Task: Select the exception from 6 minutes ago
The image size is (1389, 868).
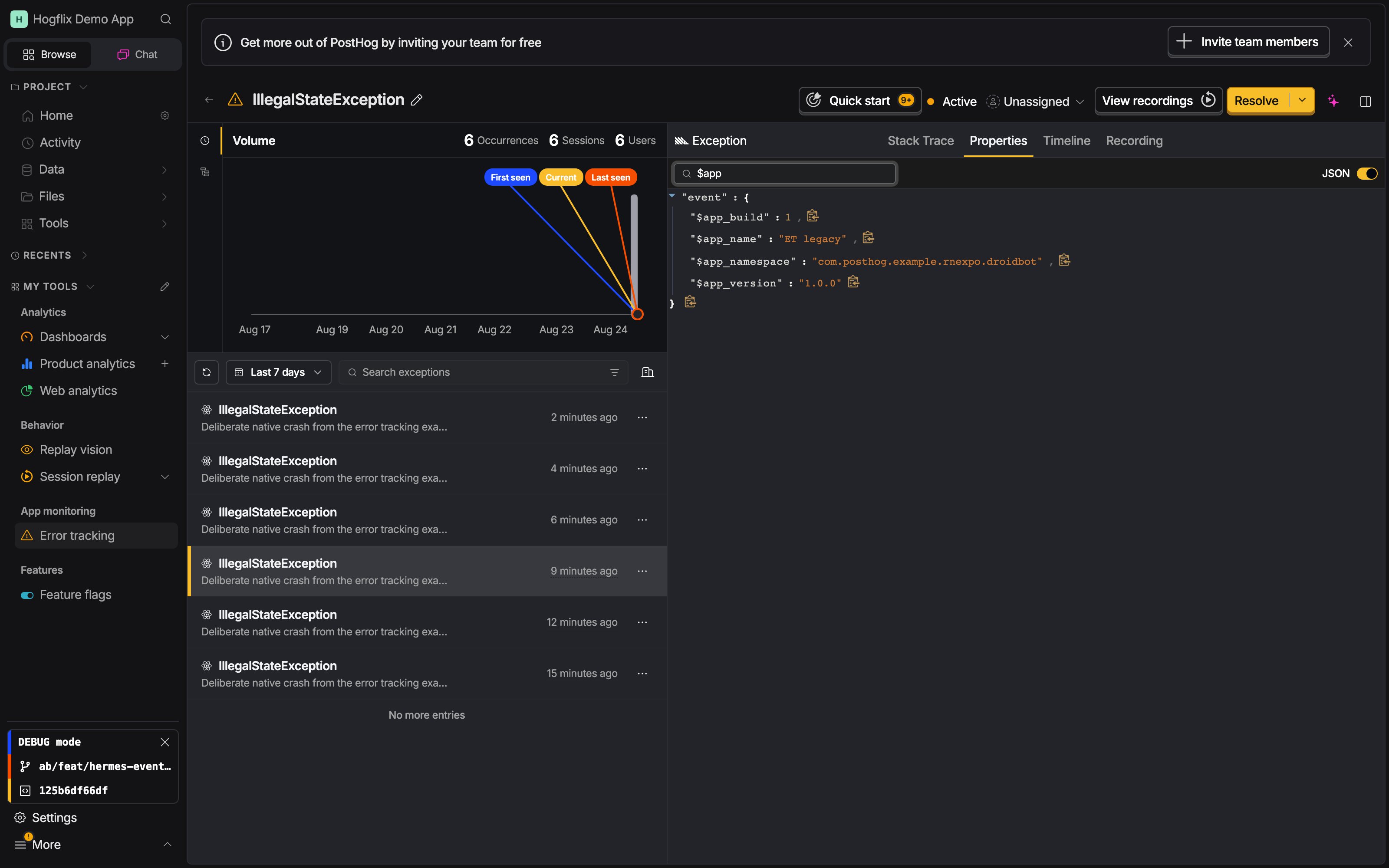Action: click(x=427, y=520)
